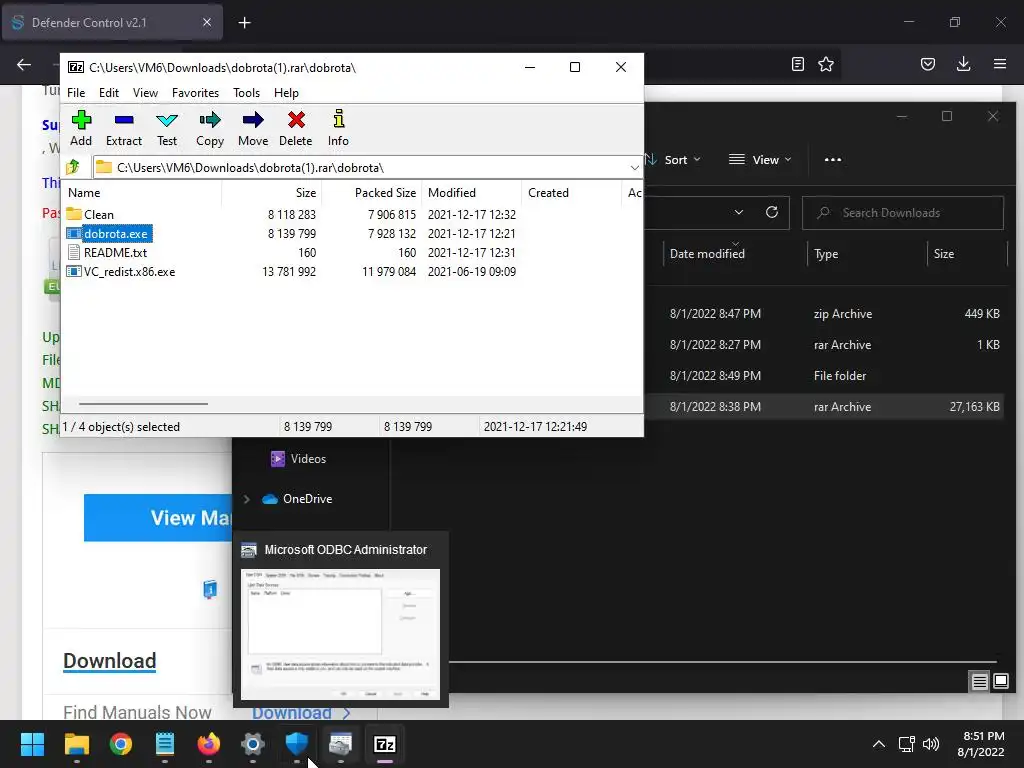Sort by the Size column in 7-Zip
Viewport: 1024px width, 768px height.
pos(272,193)
